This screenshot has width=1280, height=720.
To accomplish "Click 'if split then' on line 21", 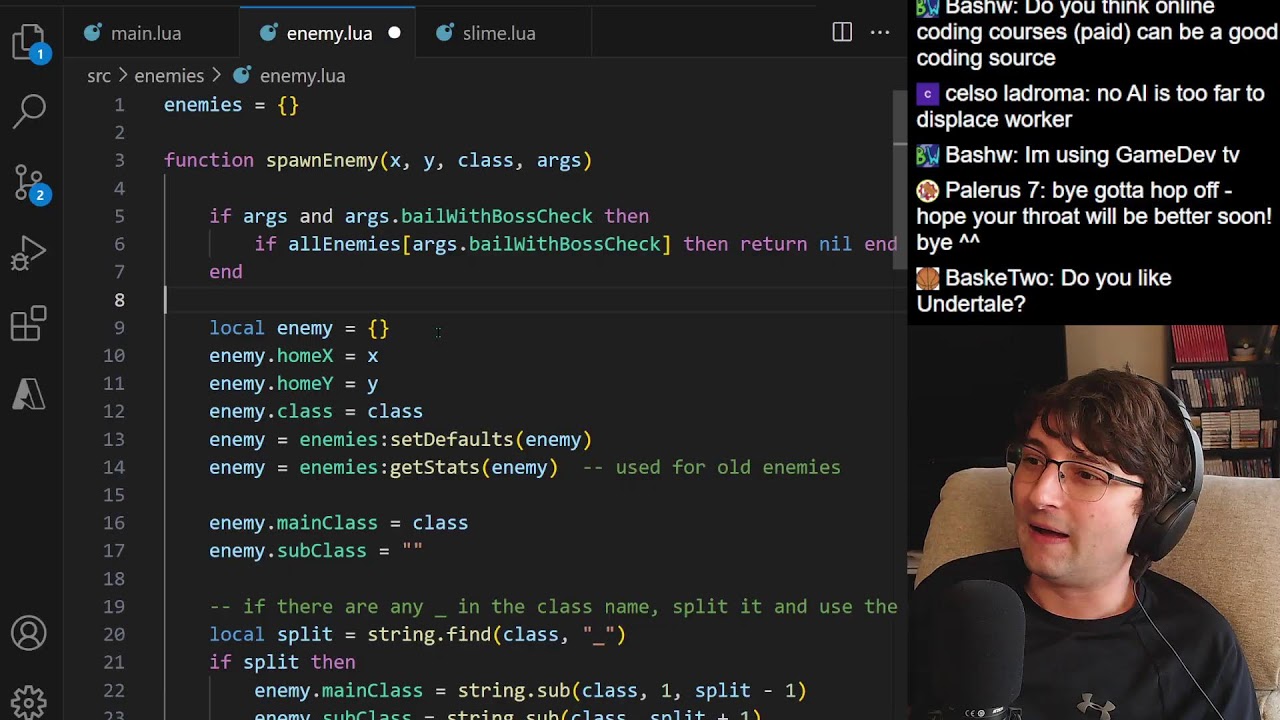I will coord(282,662).
